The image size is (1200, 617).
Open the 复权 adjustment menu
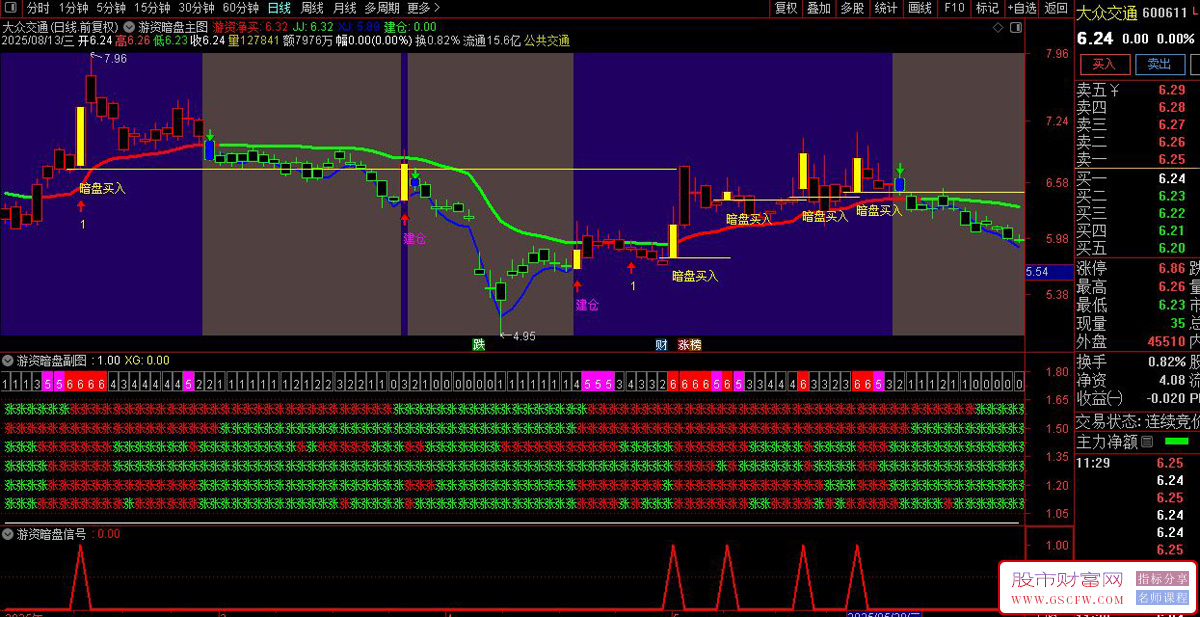(x=786, y=8)
